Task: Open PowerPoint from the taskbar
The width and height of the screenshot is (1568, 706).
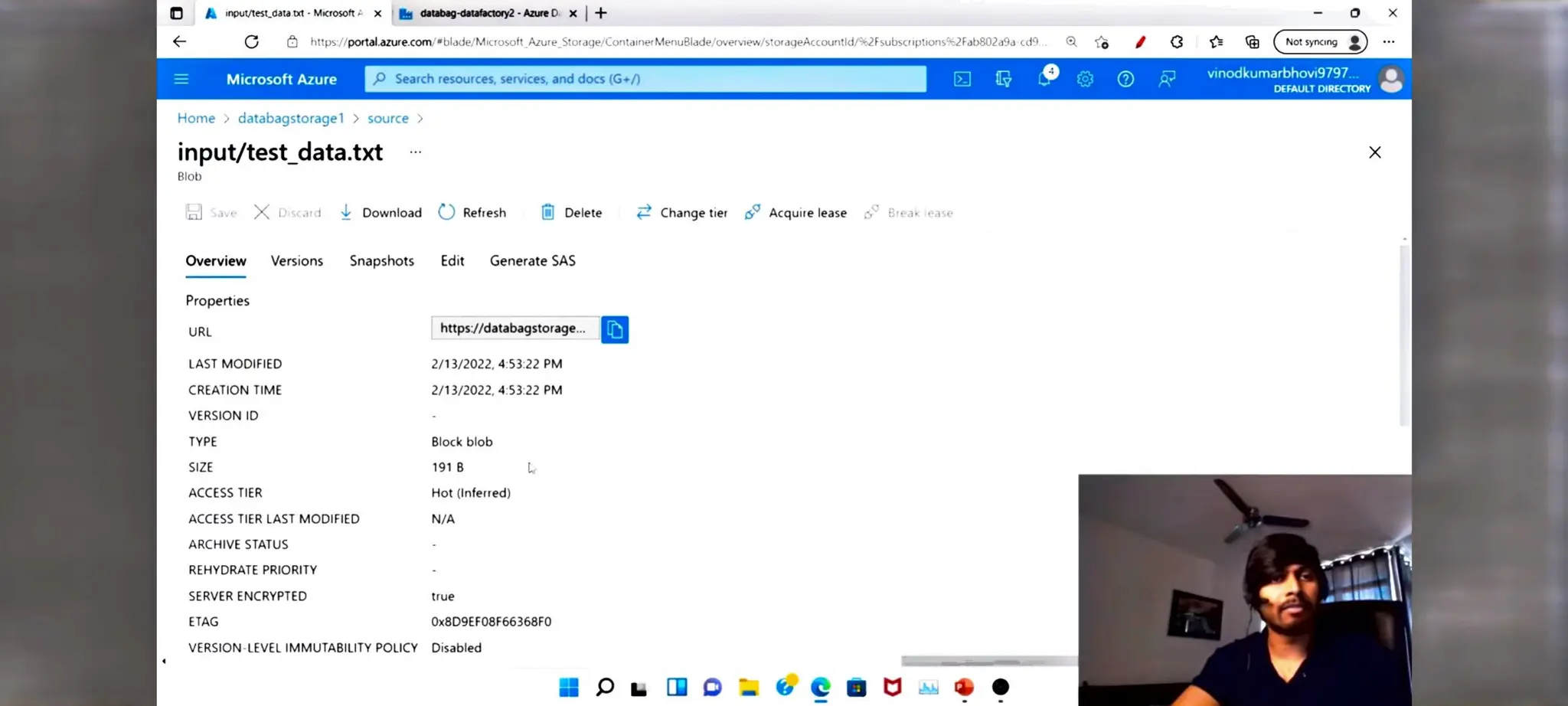Action: tap(965, 687)
